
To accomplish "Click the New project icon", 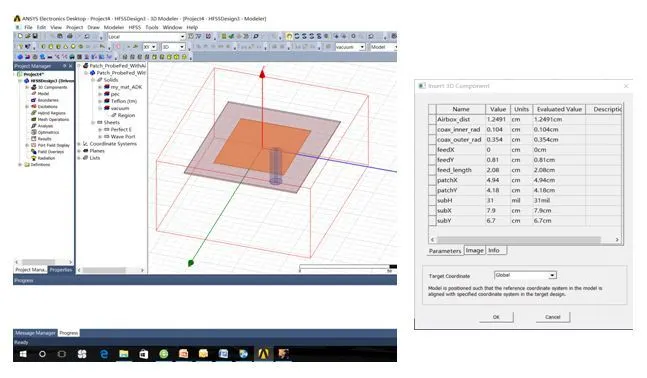I will click(x=20, y=36).
